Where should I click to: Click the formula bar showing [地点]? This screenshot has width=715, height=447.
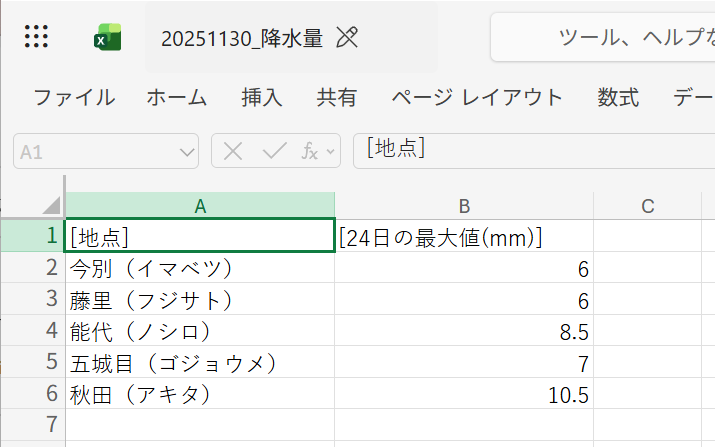pyautogui.click(x=534, y=151)
